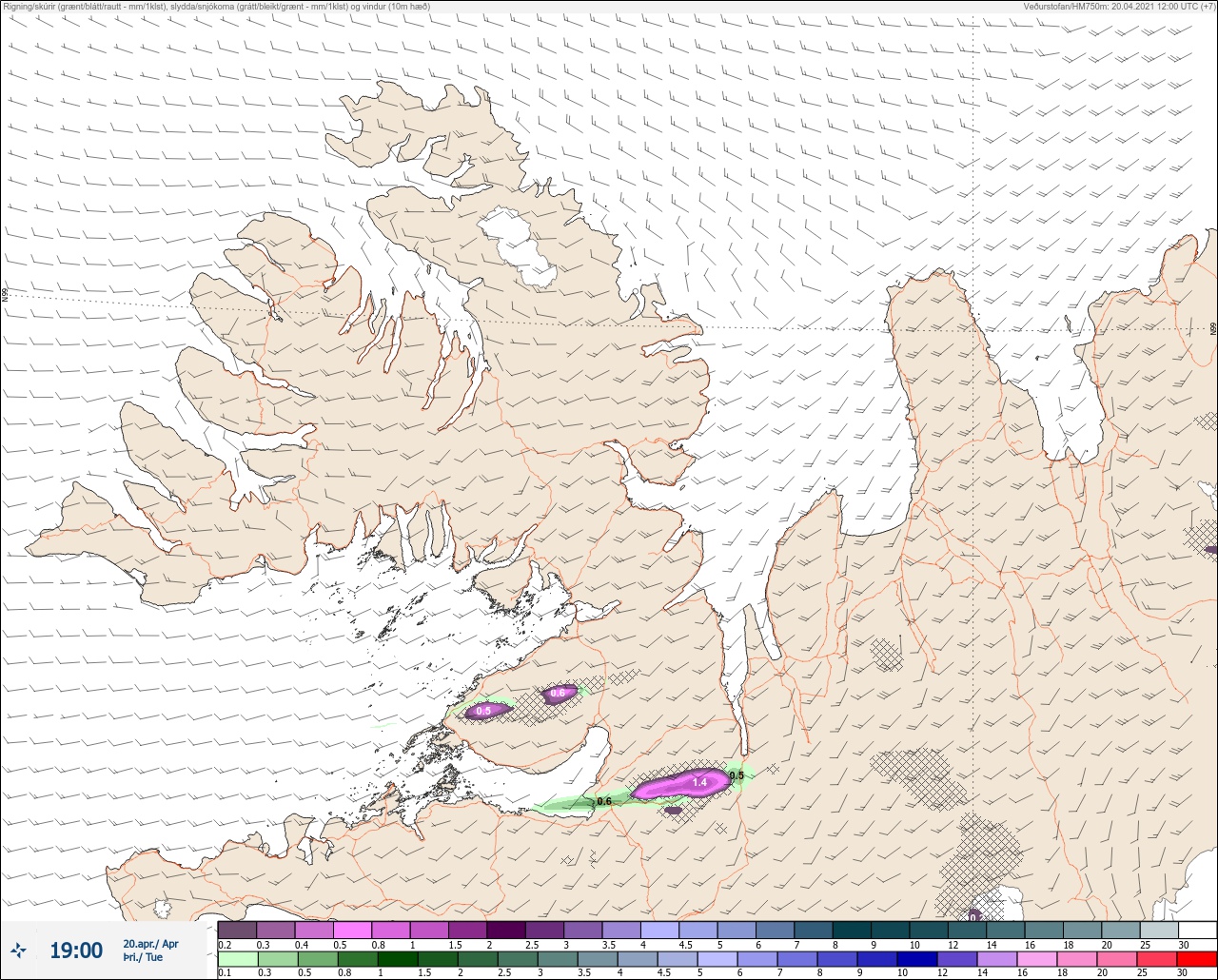
Task: Click the white 30 swatch in upper legend
Action: [x=1197, y=930]
